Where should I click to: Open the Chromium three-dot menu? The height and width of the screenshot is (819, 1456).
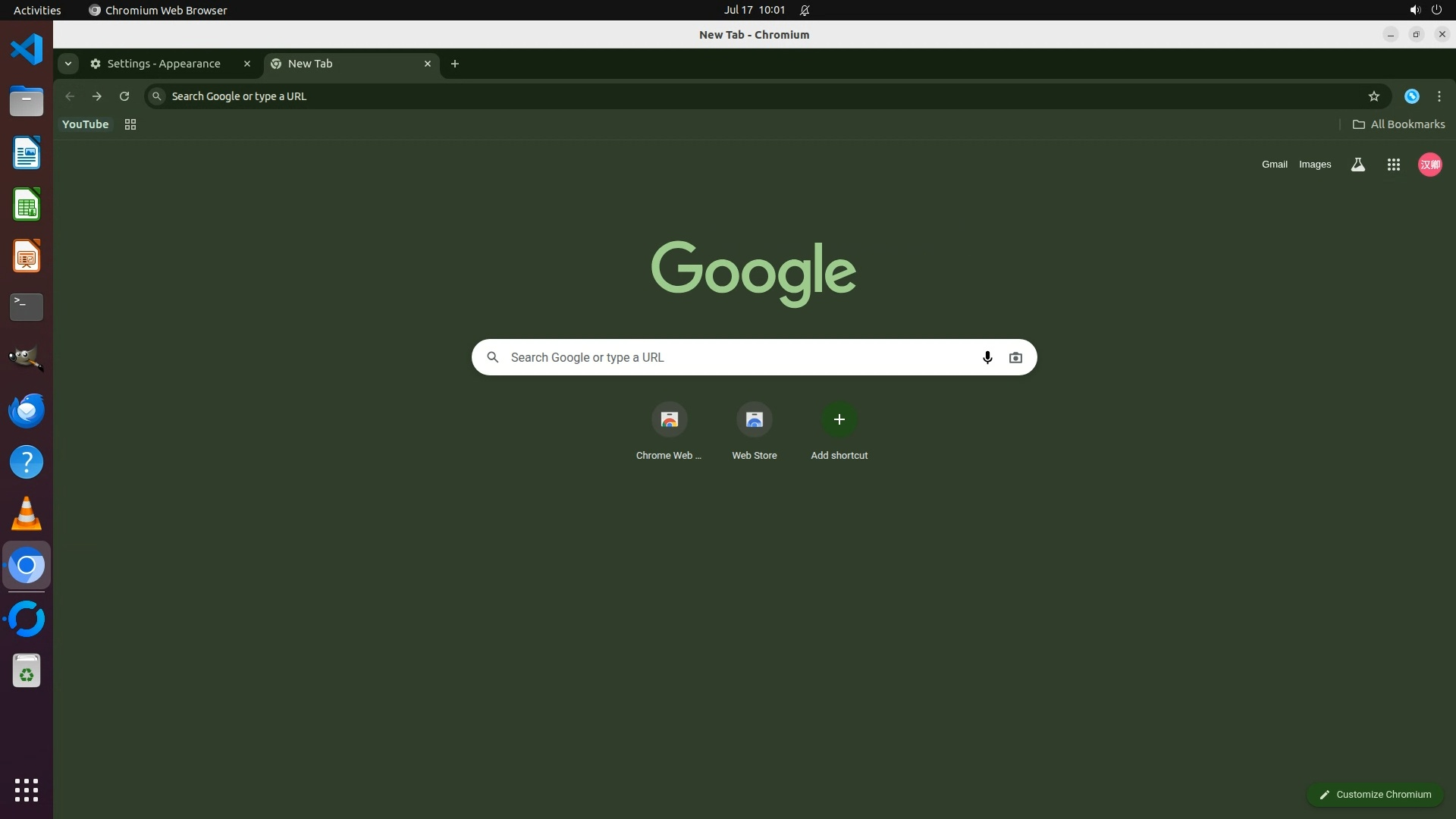pyautogui.click(x=1439, y=96)
